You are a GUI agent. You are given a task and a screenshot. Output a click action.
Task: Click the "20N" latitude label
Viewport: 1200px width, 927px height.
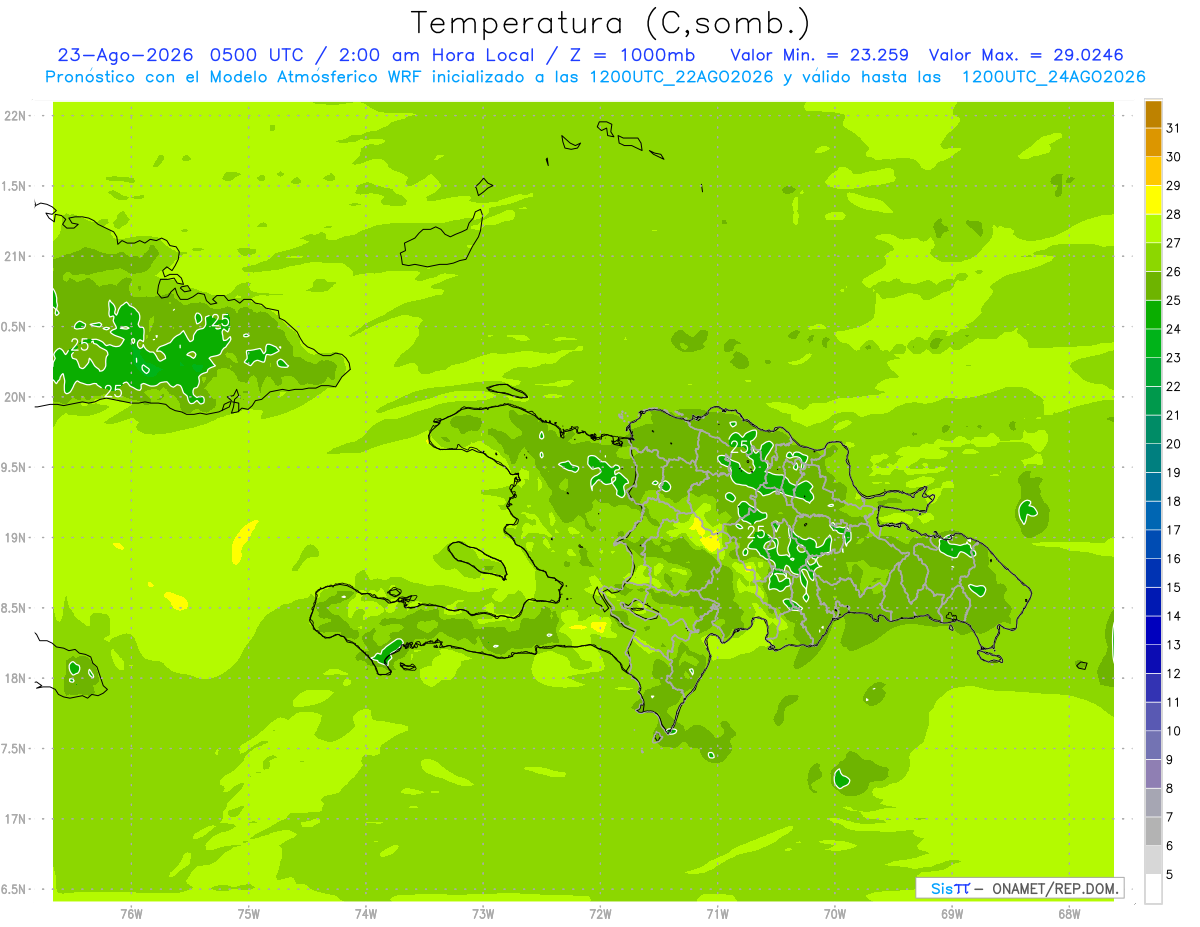coord(16,398)
